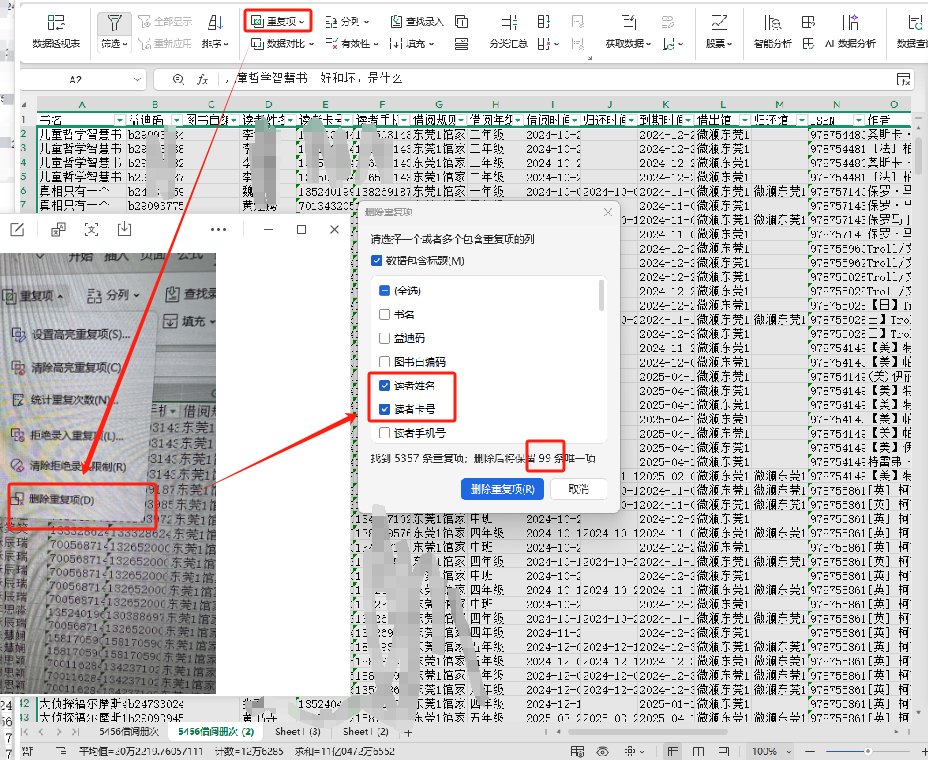Open the 智能分析 smart analysis tool
The height and width of the screenshot is (760, 928).
pos(771,24)
